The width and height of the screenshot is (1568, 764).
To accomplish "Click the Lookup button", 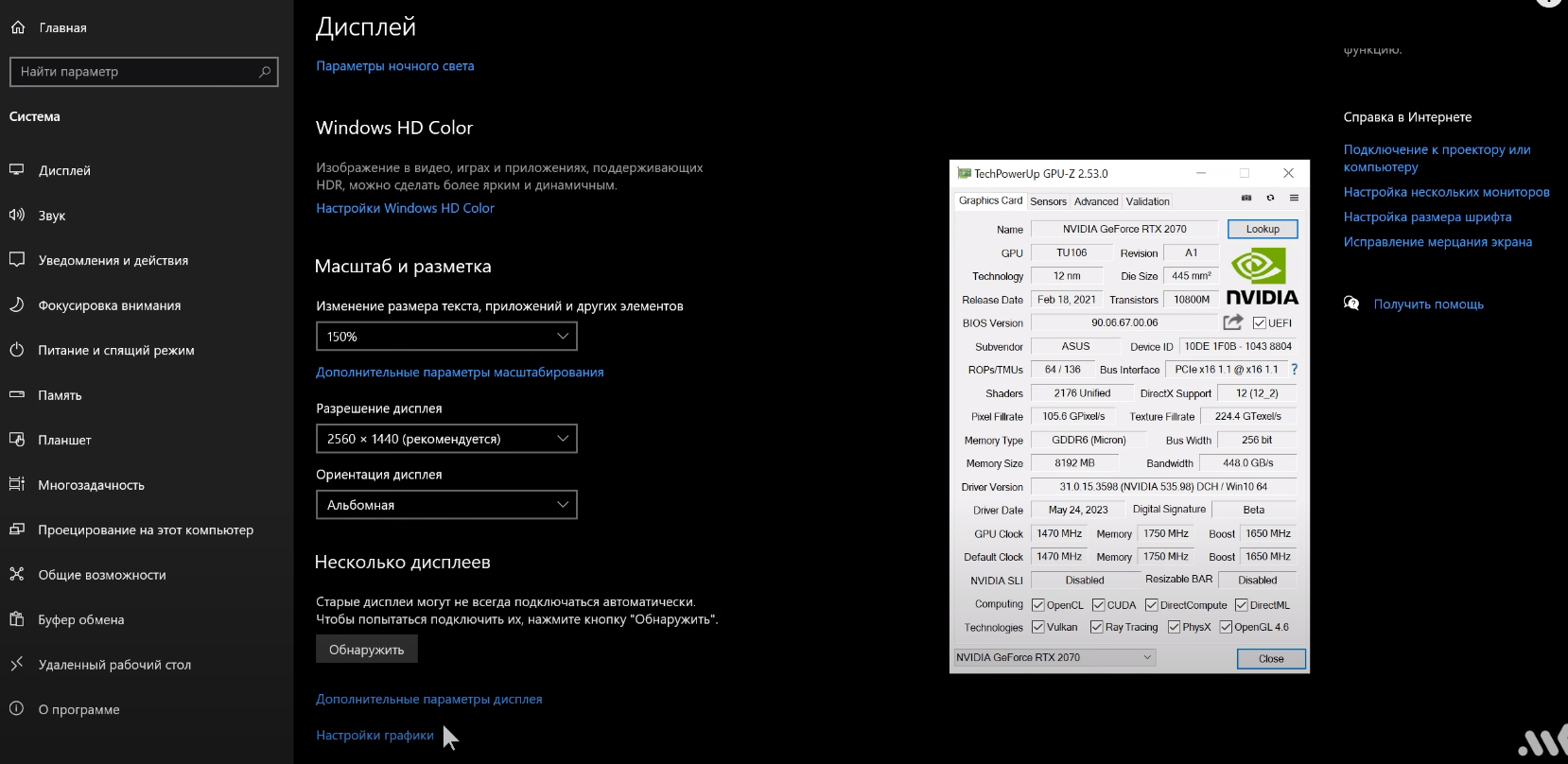I will click(x=1263, y=229).
